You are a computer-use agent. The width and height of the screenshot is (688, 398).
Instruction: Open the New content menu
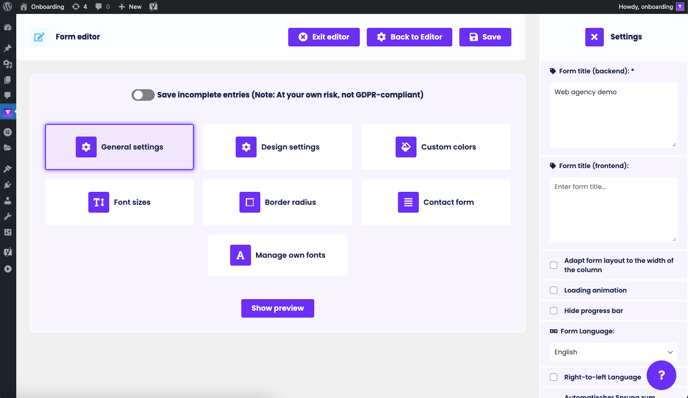(x=130, y=7)
